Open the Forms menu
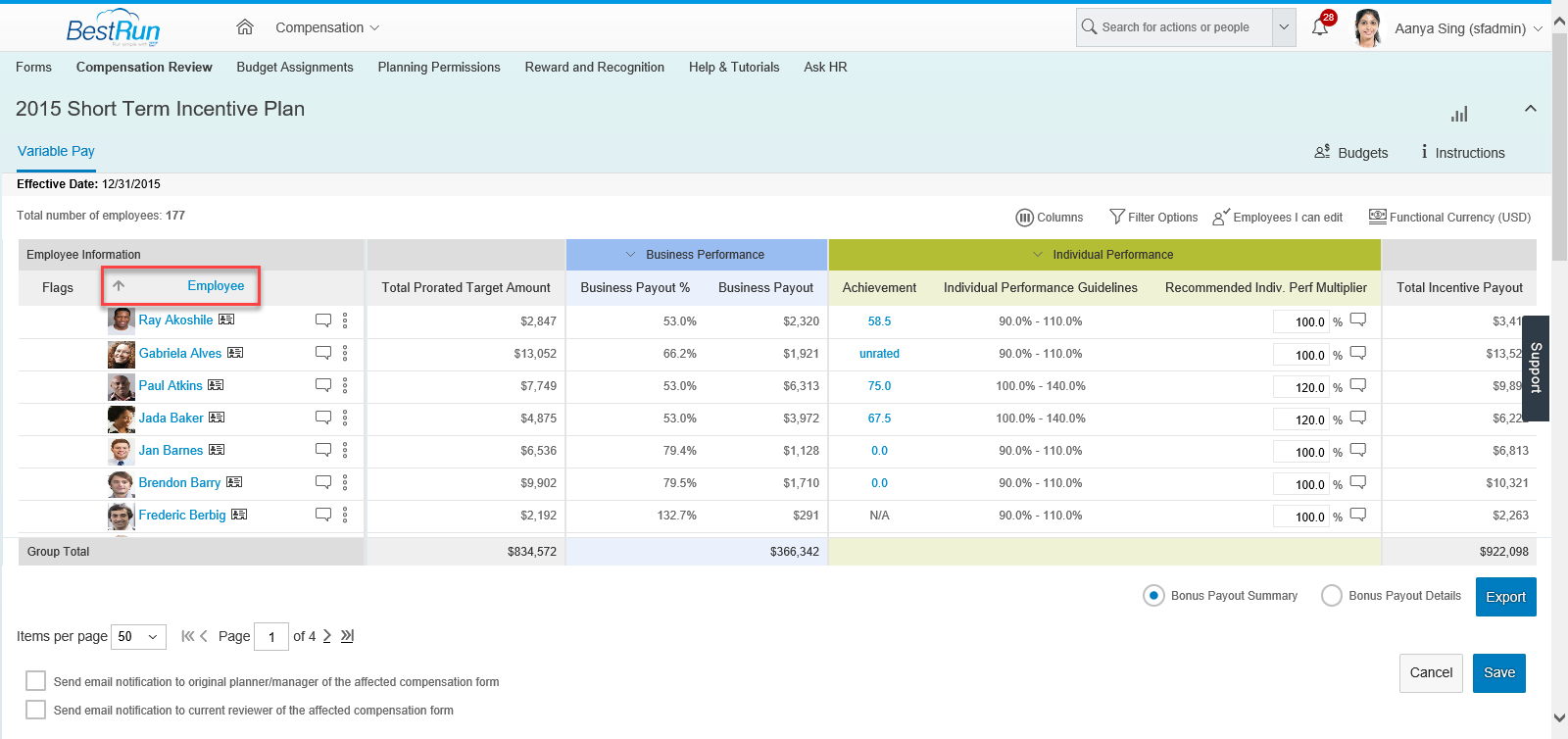The width and height of the screenshot is (1568, 739). (33, 67)
